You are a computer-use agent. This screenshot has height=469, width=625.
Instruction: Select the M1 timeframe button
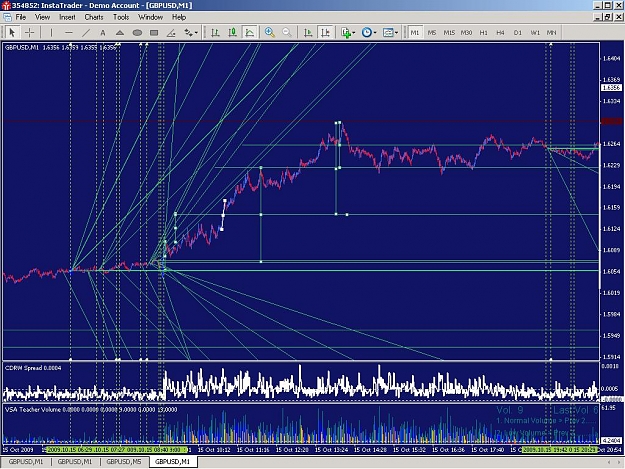click(x=415, y=33)
